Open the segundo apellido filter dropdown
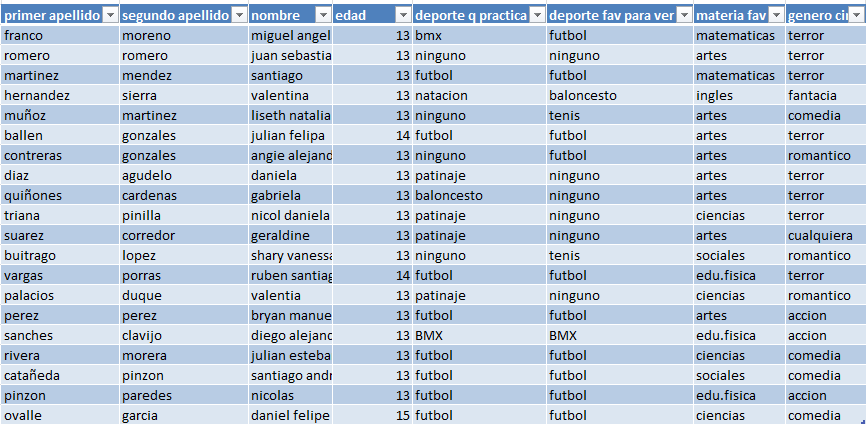 tap(238, 15)
